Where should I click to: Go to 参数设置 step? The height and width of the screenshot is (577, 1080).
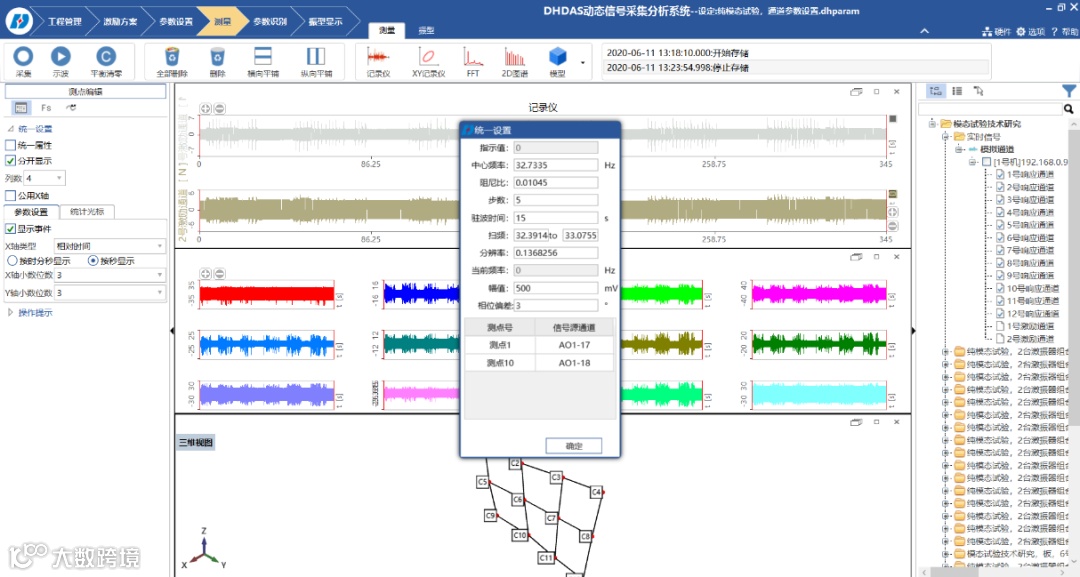click(176, 21)
